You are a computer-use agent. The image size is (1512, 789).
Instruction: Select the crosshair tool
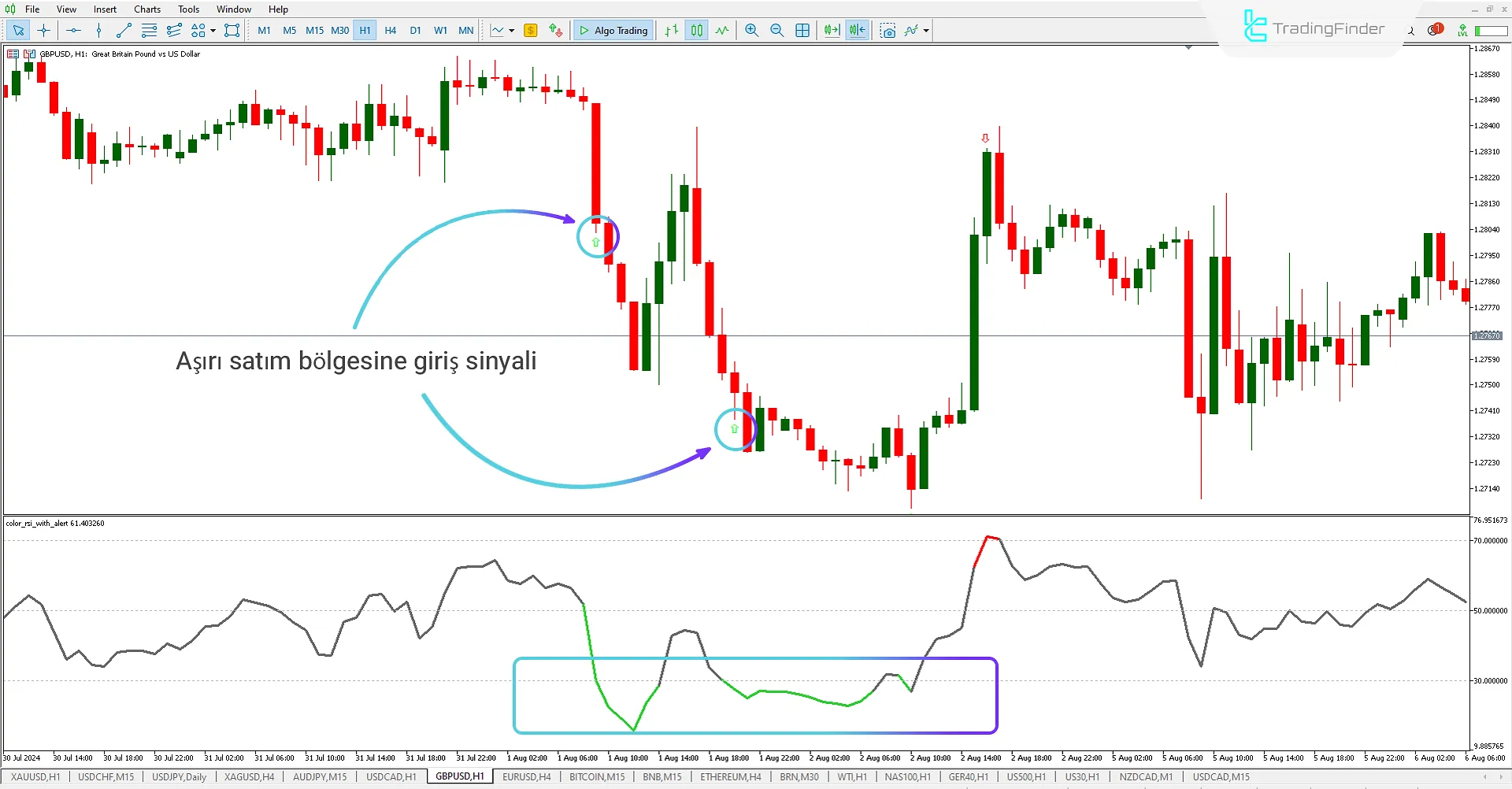click(x=43, y=31)
